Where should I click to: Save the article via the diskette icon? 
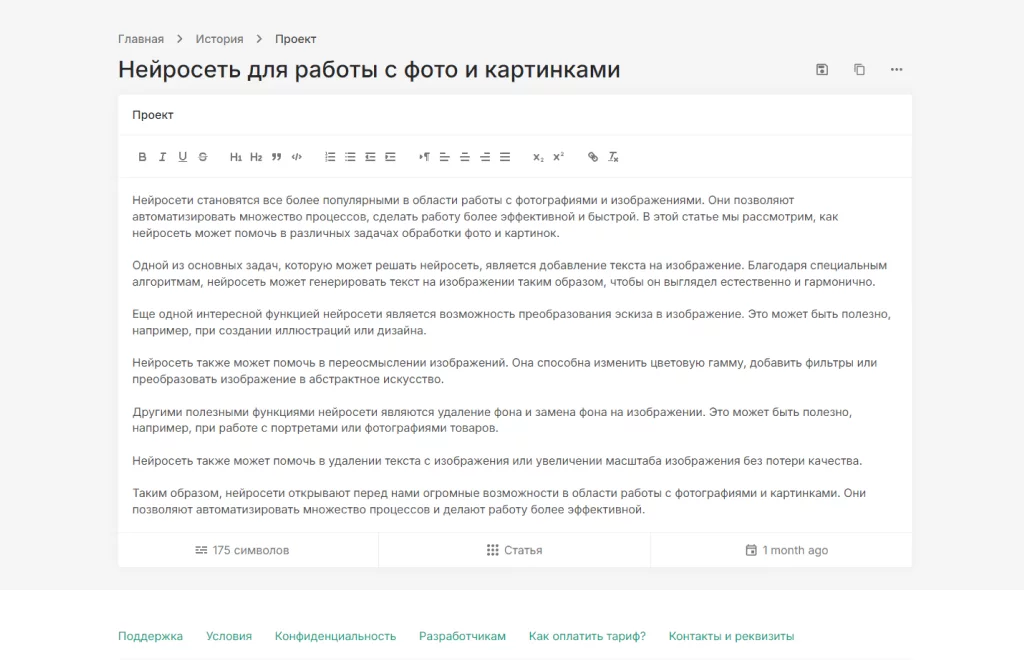coord(821,68)
